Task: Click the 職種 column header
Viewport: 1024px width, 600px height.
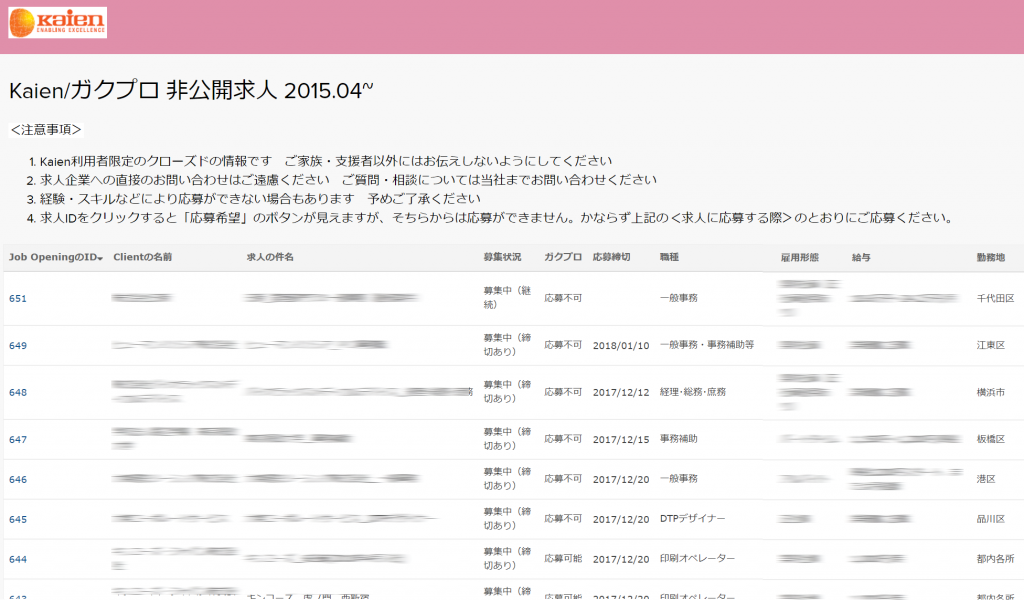Action: [669, 257]
